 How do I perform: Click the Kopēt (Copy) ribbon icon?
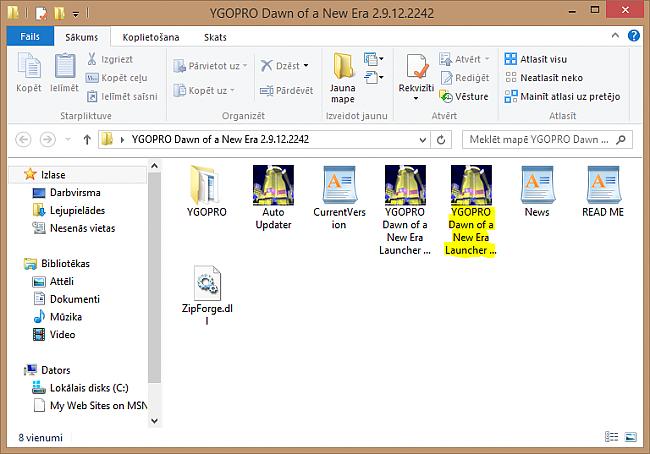point(29,66)
